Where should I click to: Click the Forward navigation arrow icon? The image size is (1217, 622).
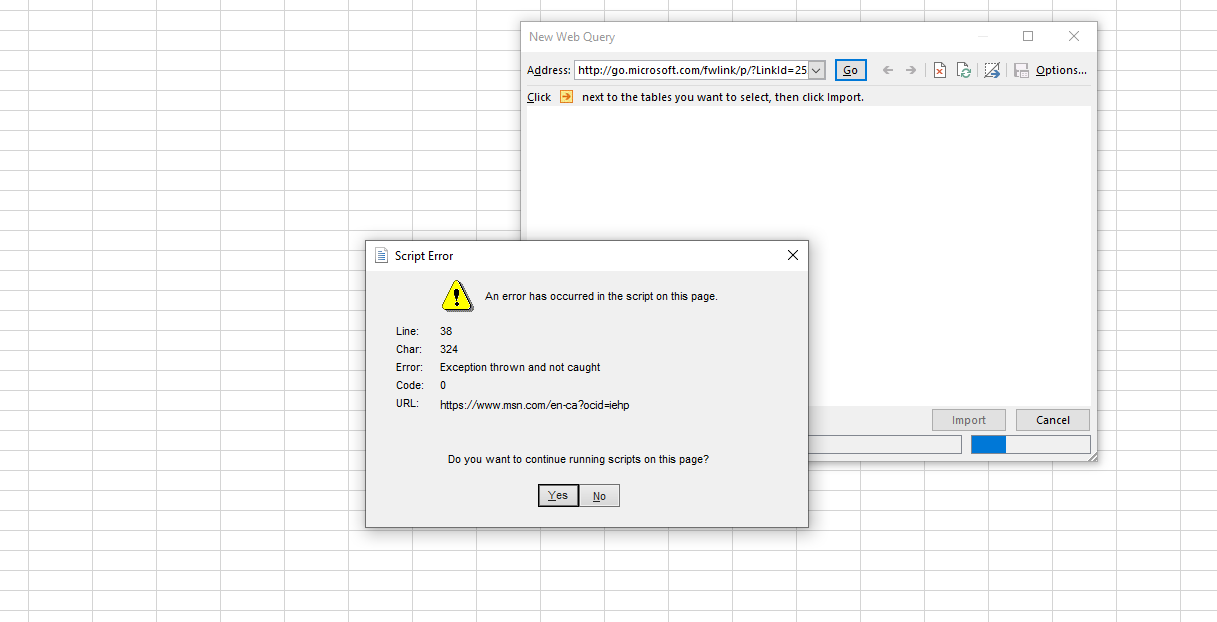click(x=913, y=70)
